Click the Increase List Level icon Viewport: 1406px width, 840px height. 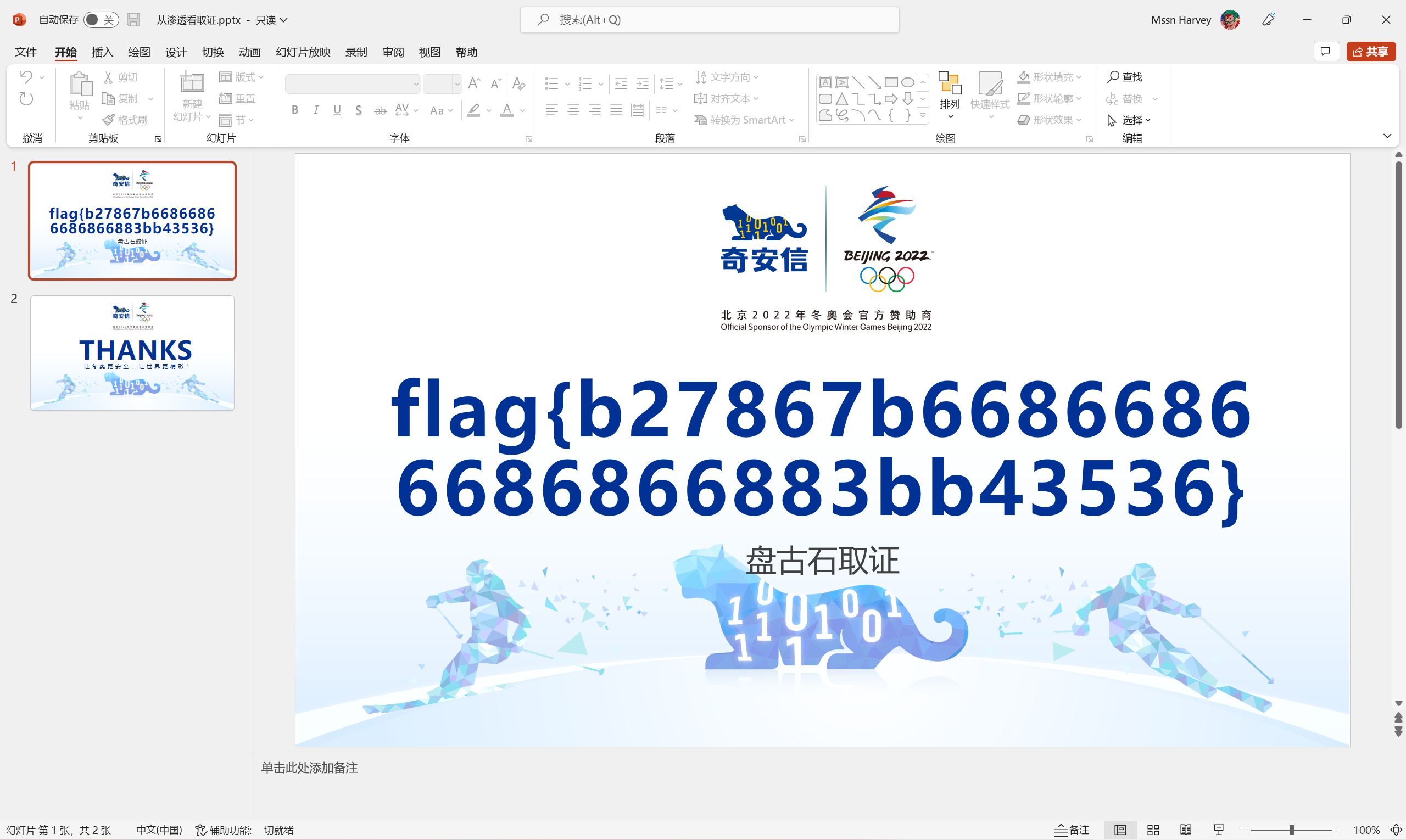[643, 84]
